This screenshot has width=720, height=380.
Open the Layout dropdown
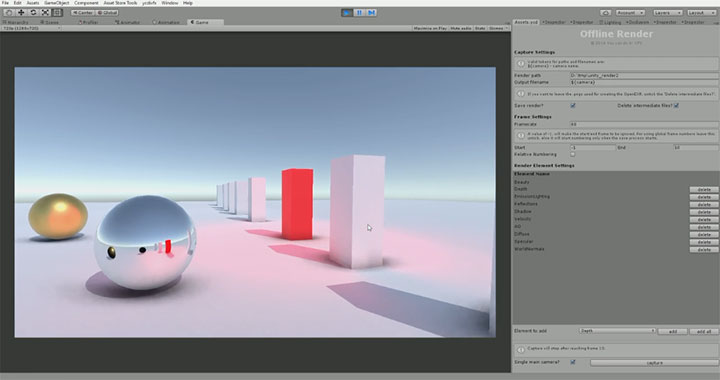point(701,13)
